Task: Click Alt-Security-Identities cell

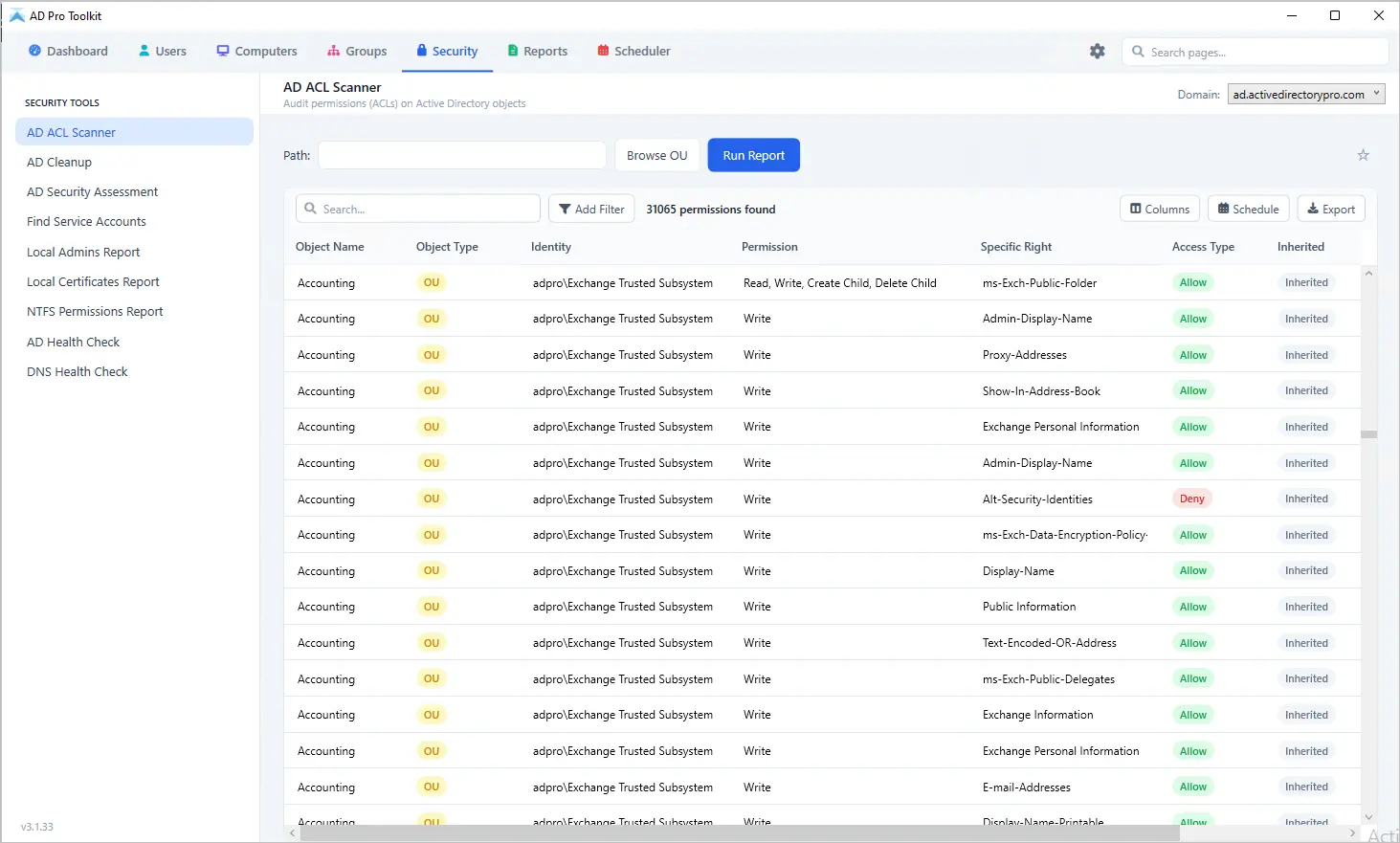Action: tap(1037, 499)
